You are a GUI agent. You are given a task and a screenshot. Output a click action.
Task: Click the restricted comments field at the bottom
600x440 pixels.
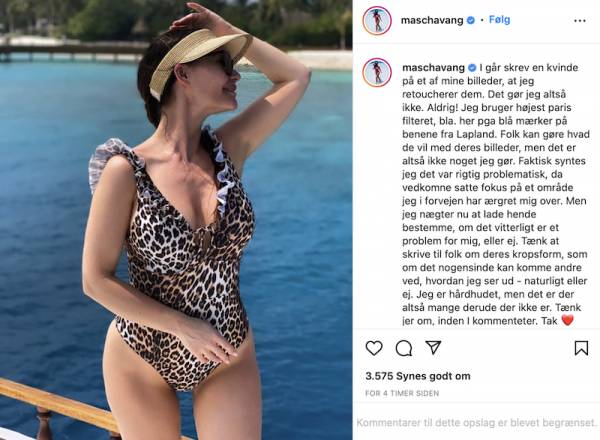tap(476, 423)
